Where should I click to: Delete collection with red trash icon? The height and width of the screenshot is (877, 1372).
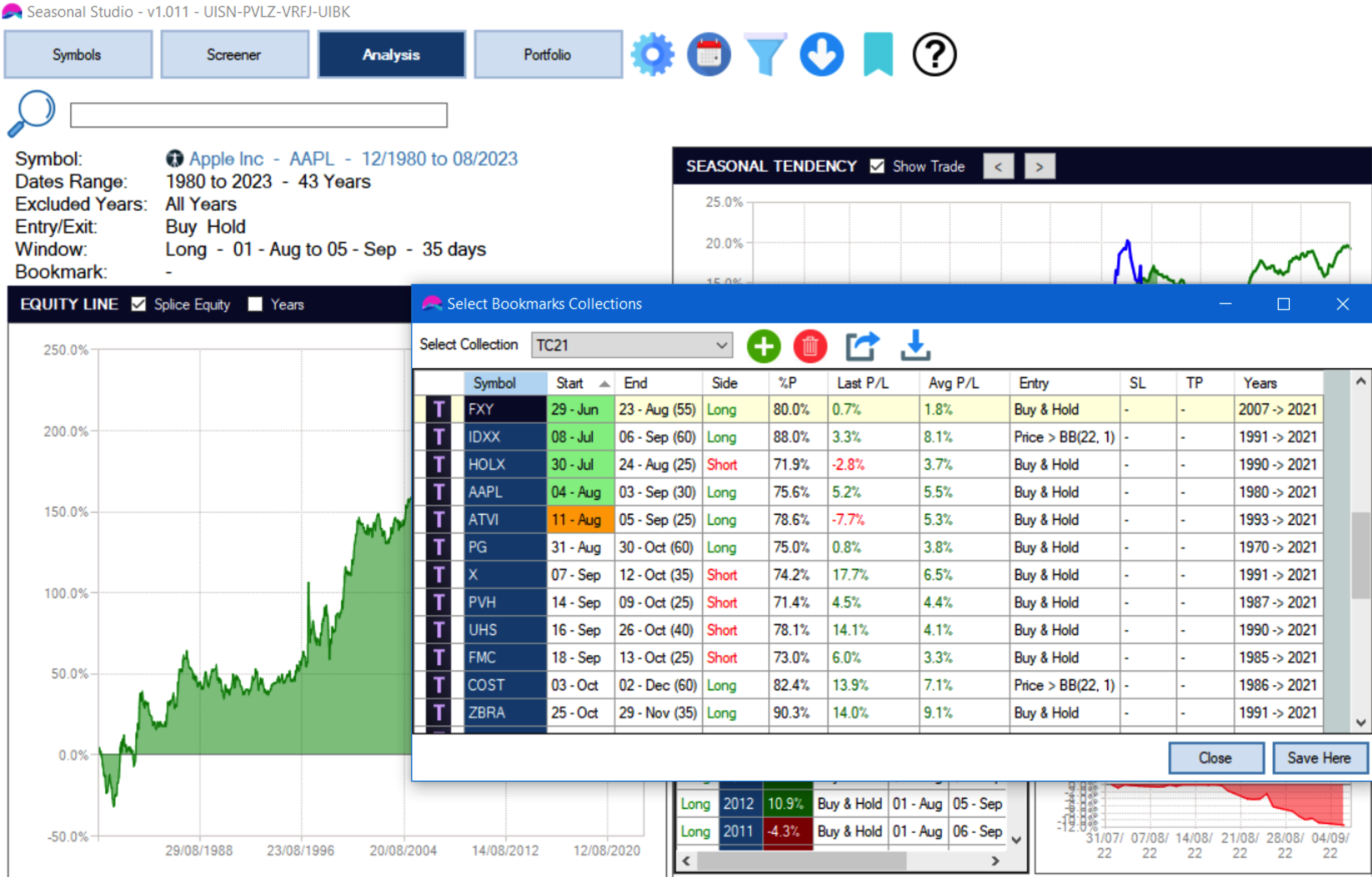pos(810,346)
